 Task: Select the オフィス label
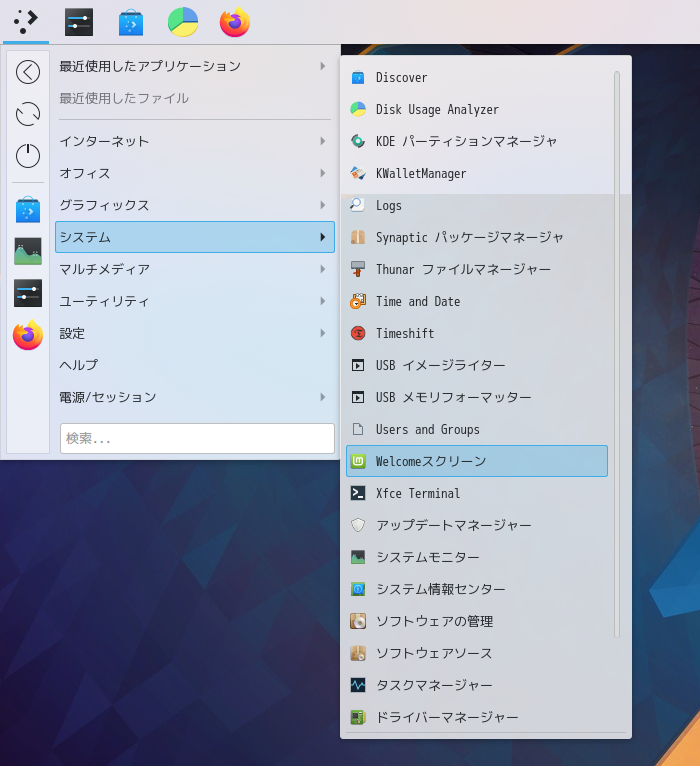85,173
